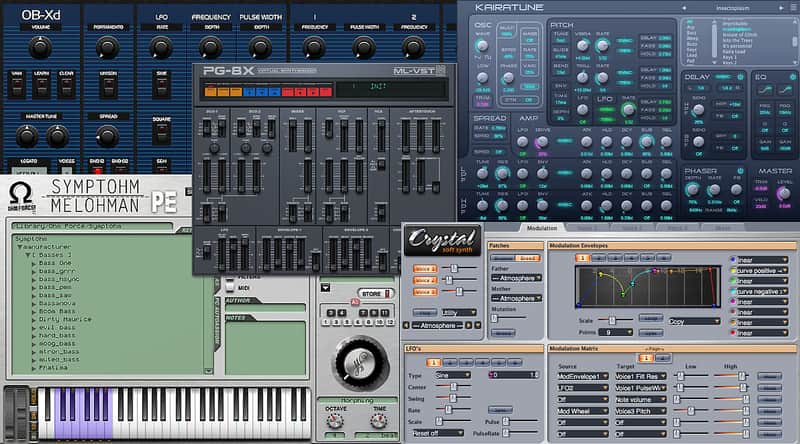Toggle the MIDI switch in Symptohm

coord(230,288)
